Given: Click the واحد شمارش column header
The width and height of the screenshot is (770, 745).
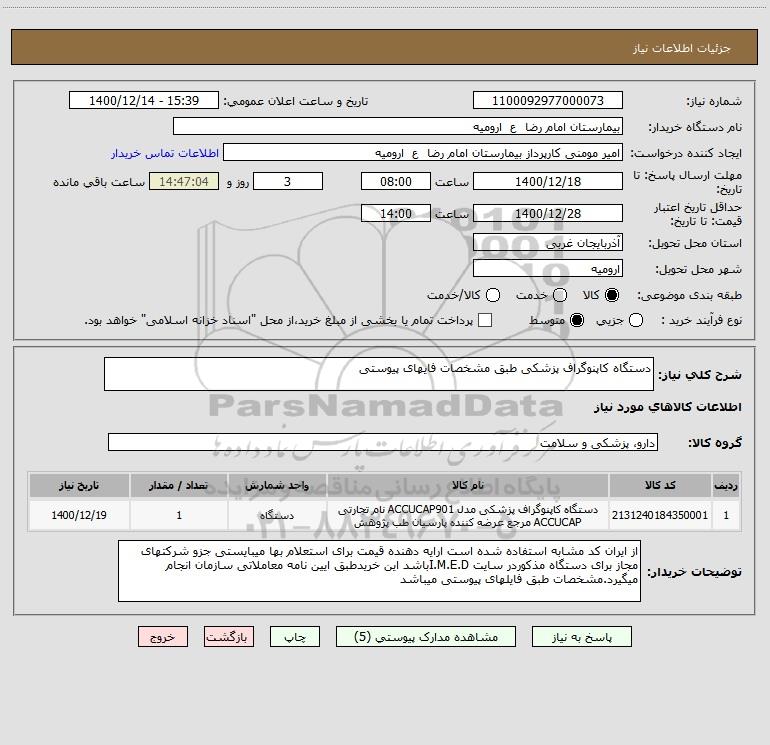Looking at the screenshot, I should pyautogui.click(x=277, y=485).
